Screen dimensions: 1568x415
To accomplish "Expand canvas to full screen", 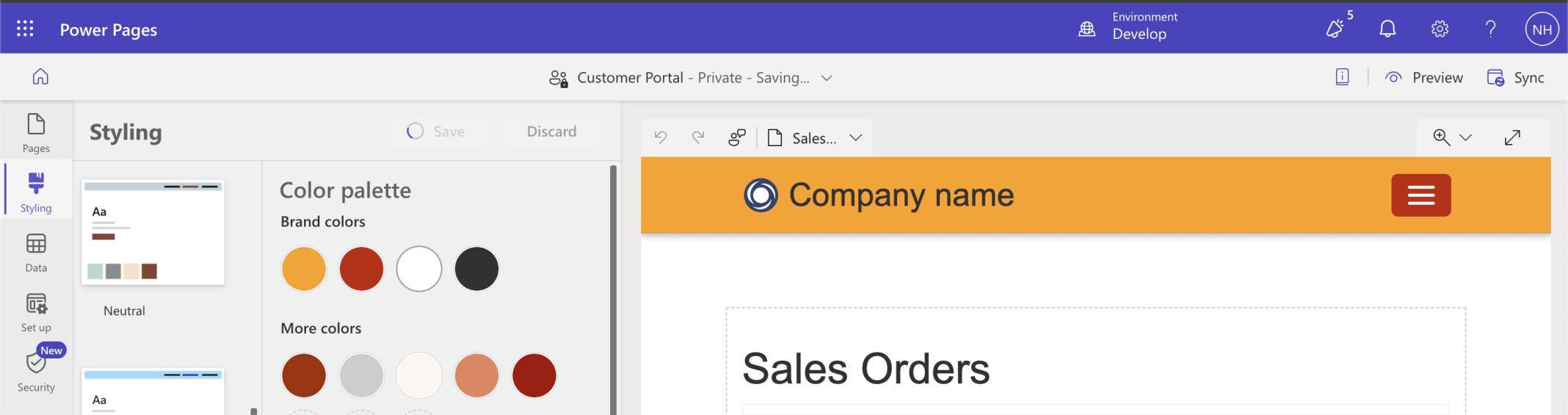I will coord(1512,137).
